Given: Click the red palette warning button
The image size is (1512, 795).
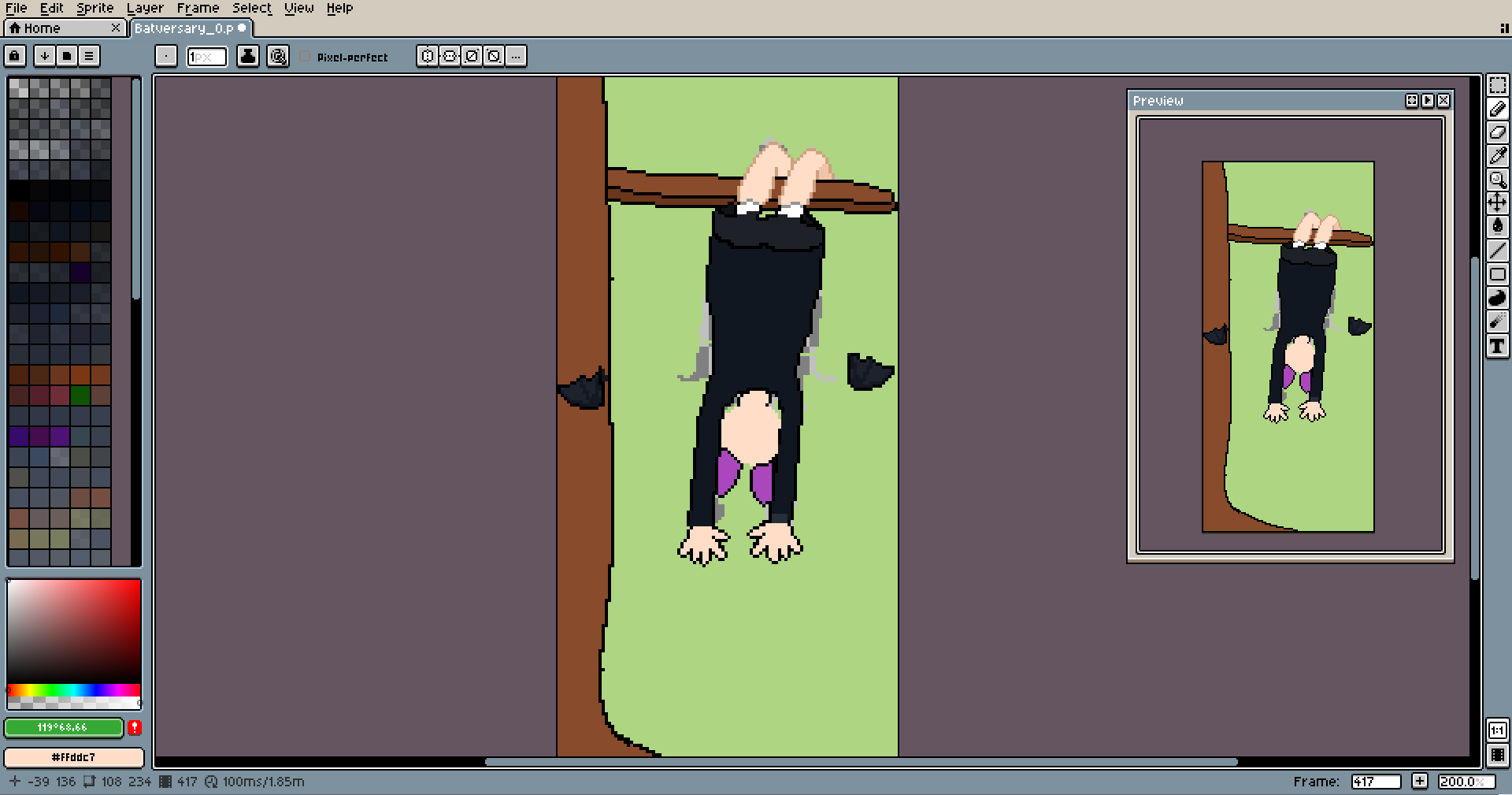Looking at the screenshot, I should click(x=135, y=727).
